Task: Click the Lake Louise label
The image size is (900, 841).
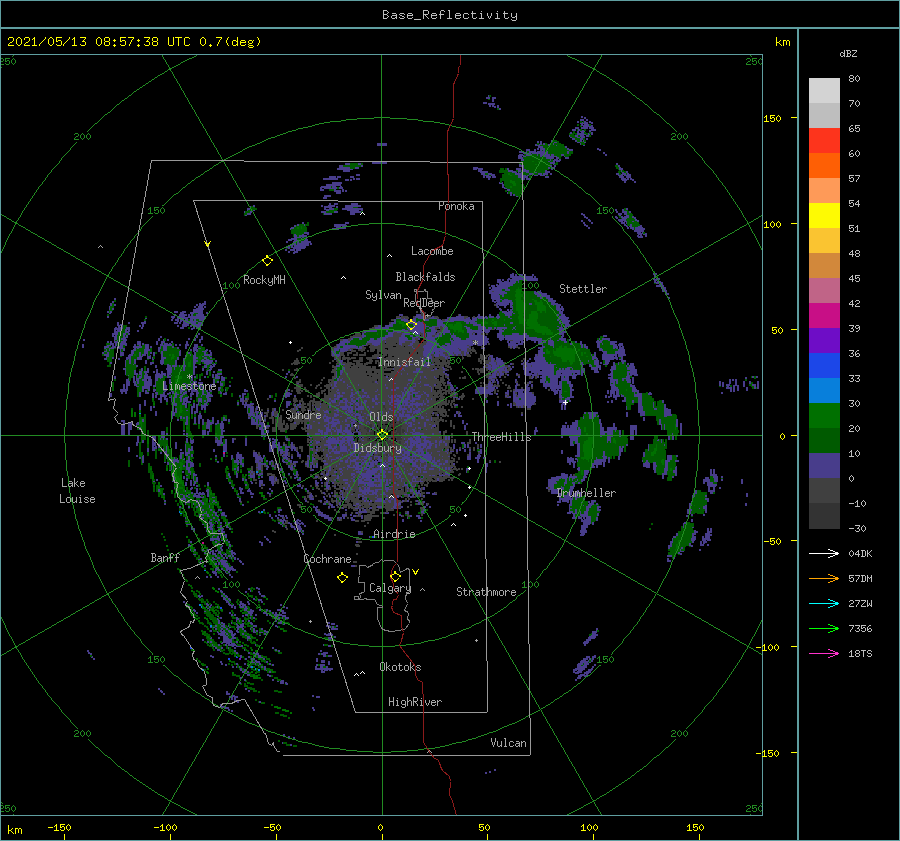Action: pos(77,491)
